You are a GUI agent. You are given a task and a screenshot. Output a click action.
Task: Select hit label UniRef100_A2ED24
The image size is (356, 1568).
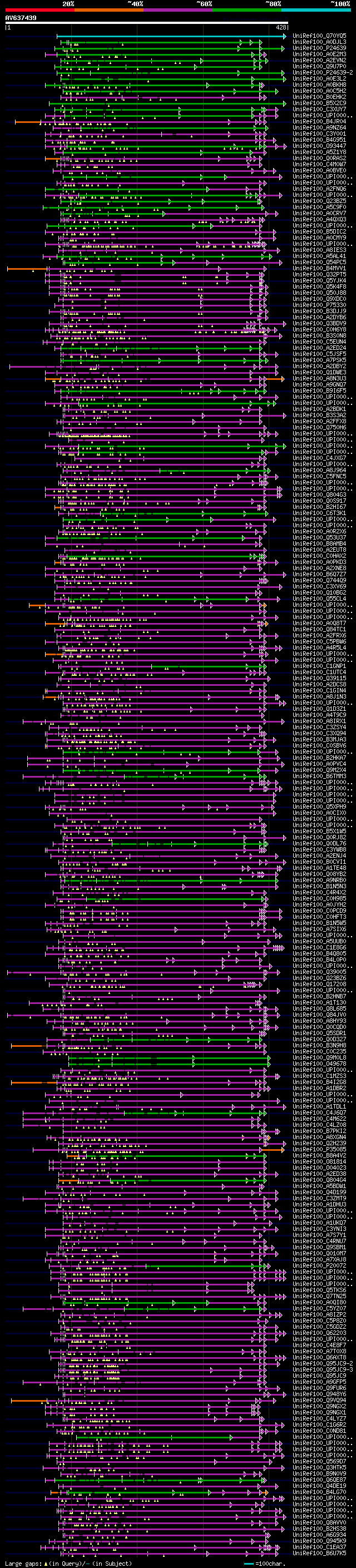[x=319, y=348]
